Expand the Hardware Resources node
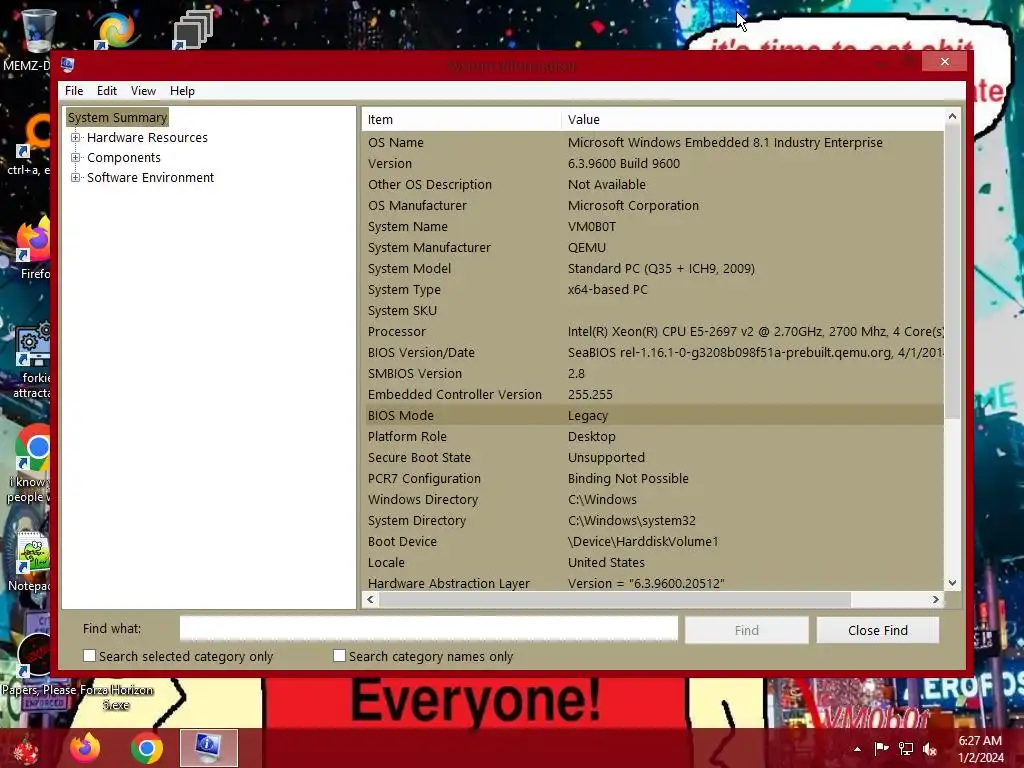1024x768 pixels. 76,138
